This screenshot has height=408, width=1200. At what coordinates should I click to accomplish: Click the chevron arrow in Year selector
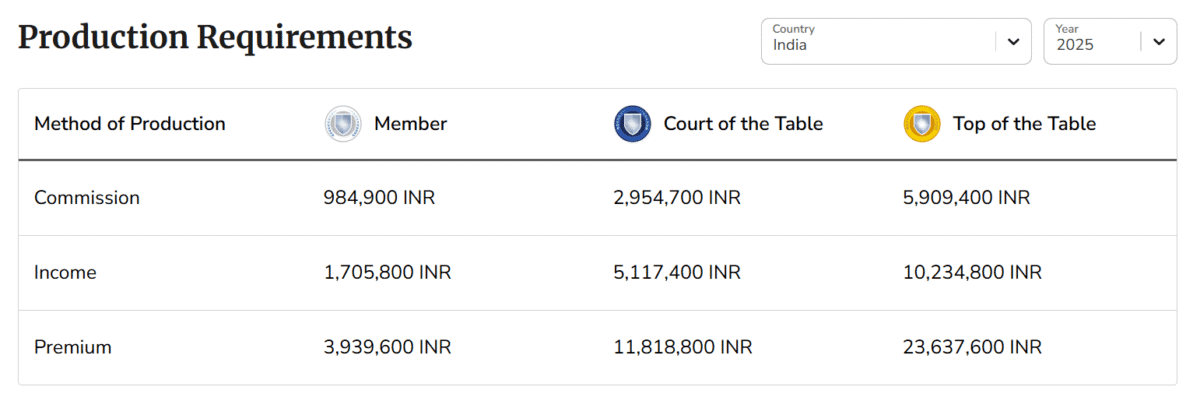[1158, 42]
